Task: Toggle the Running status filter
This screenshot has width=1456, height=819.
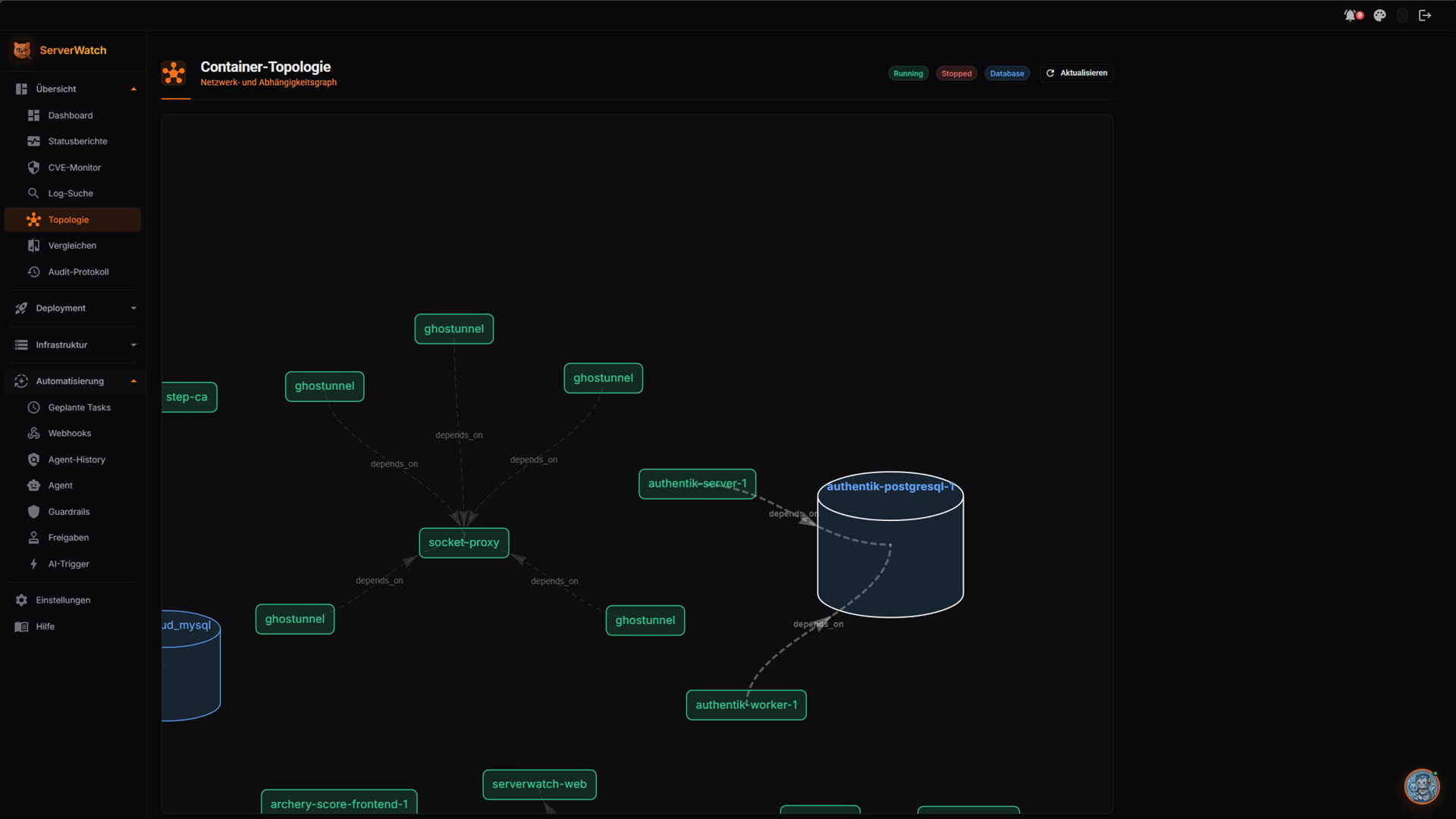Action: pos(908,74)
